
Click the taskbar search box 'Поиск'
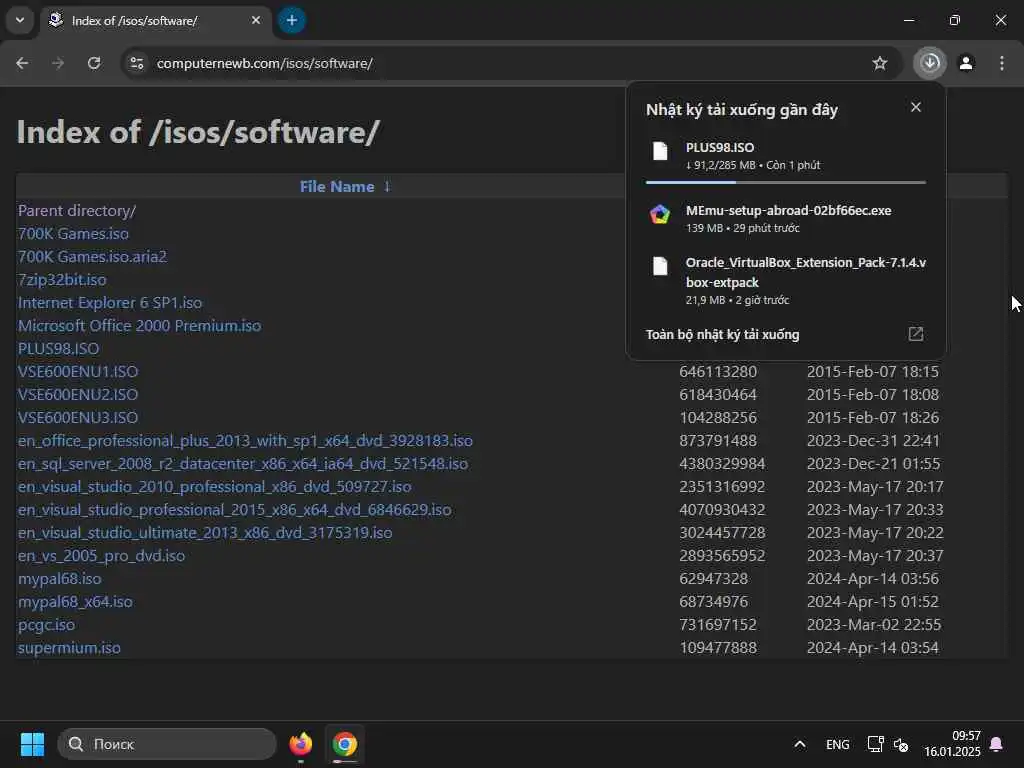[x=167, y=744]
